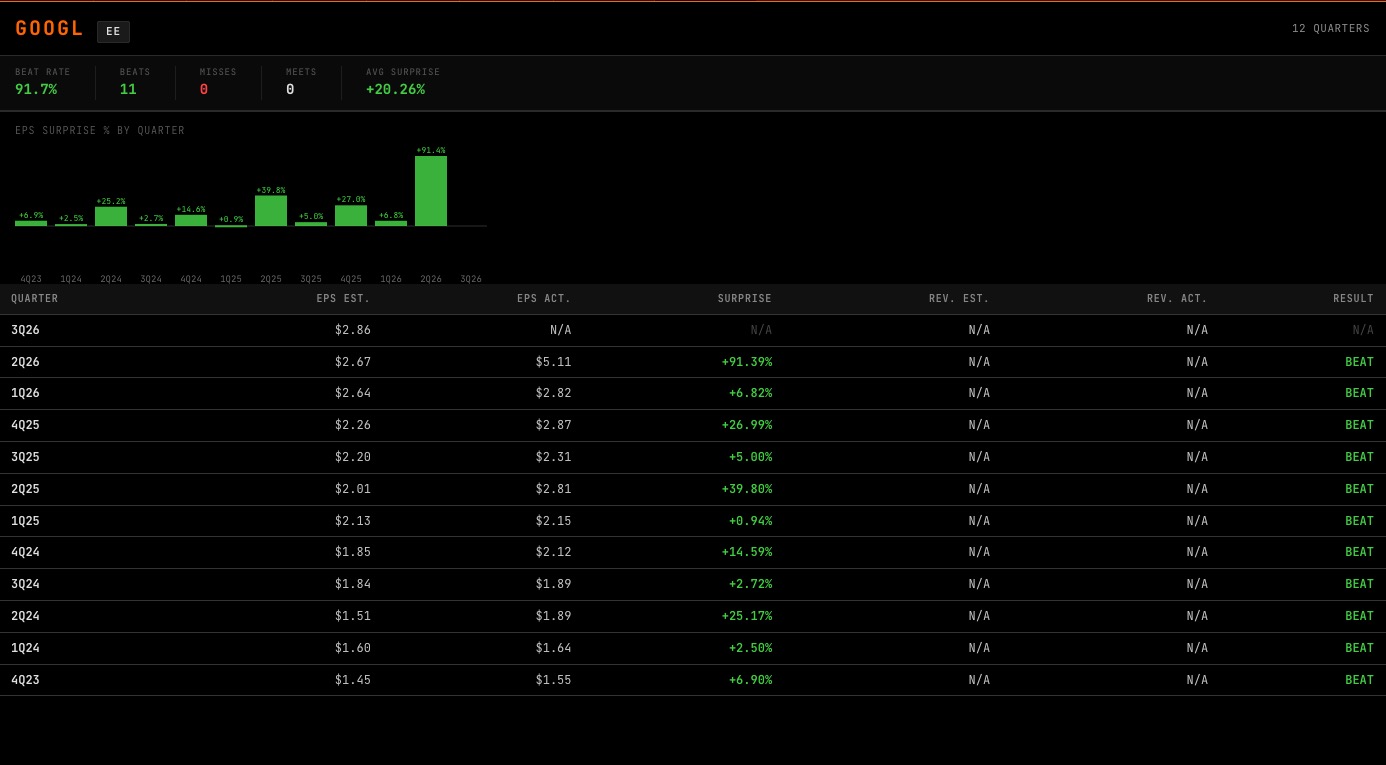Click the $2.67 EPS estimate cell

point(353,362)
